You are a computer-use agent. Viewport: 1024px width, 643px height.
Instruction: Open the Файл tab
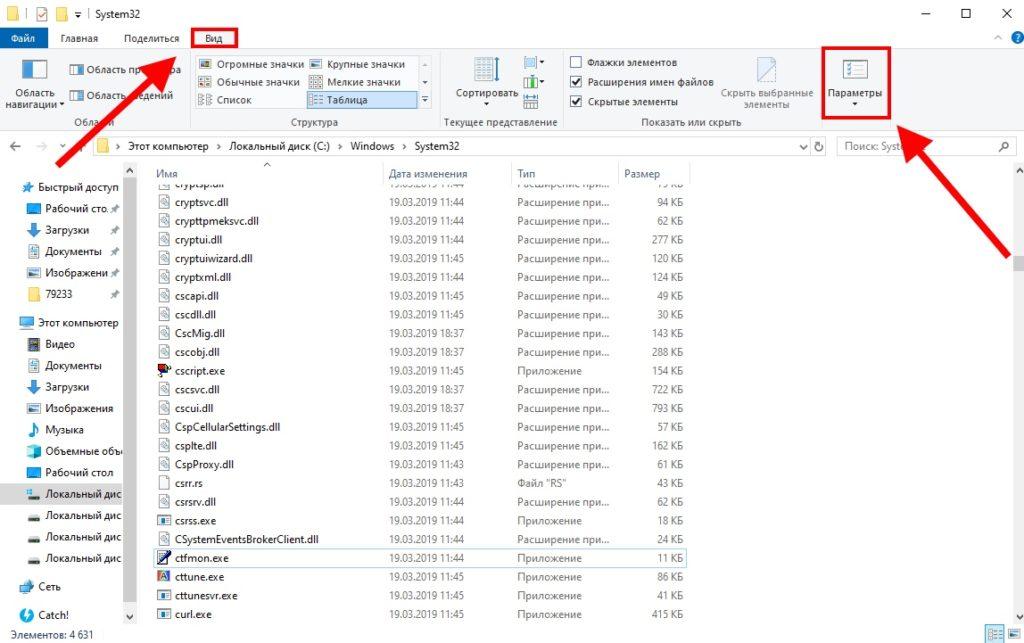tap(23, 38)
